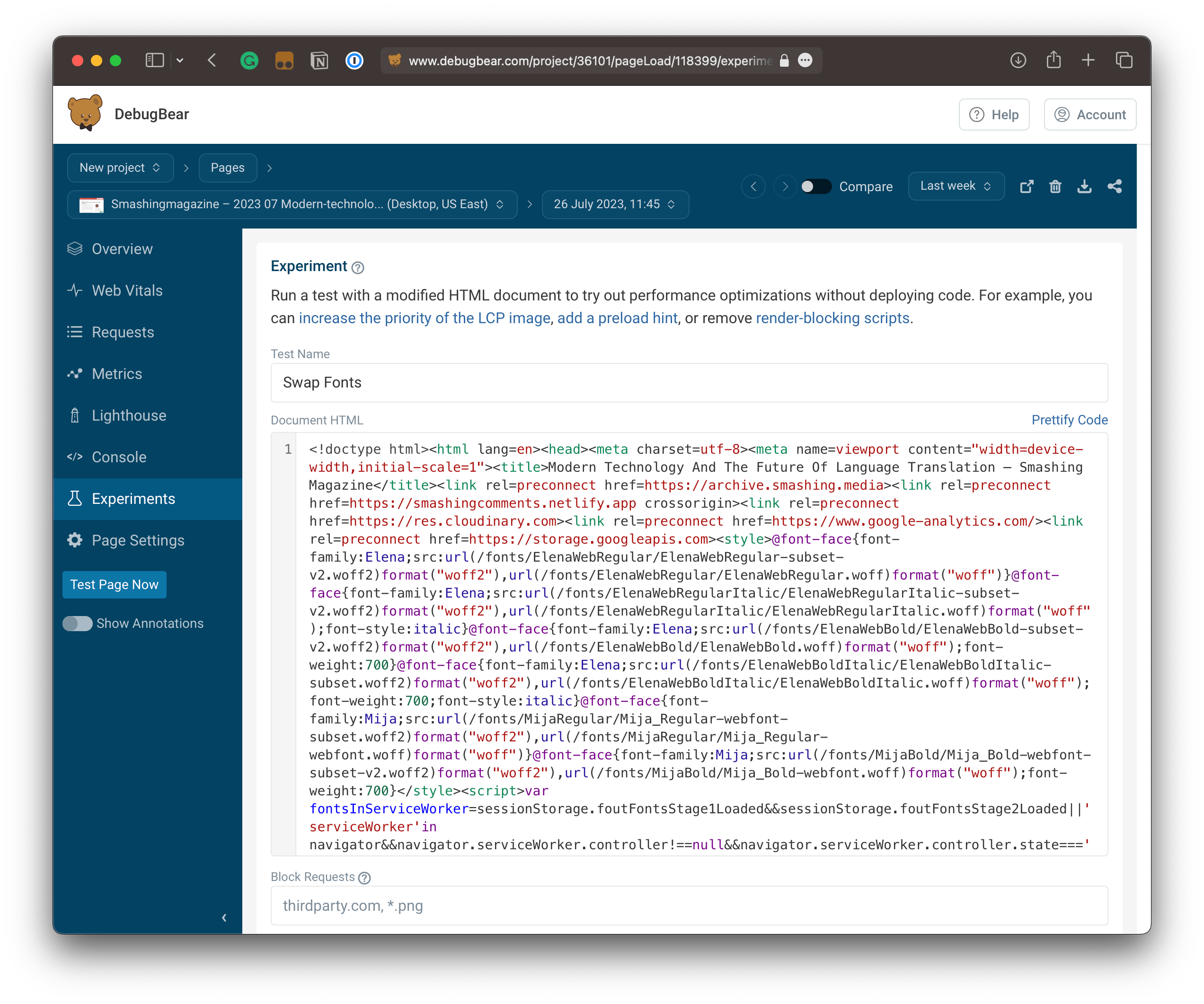Open the Overview section via layers icon
Screen dimensions: 1204x1004
pos(75,248)
